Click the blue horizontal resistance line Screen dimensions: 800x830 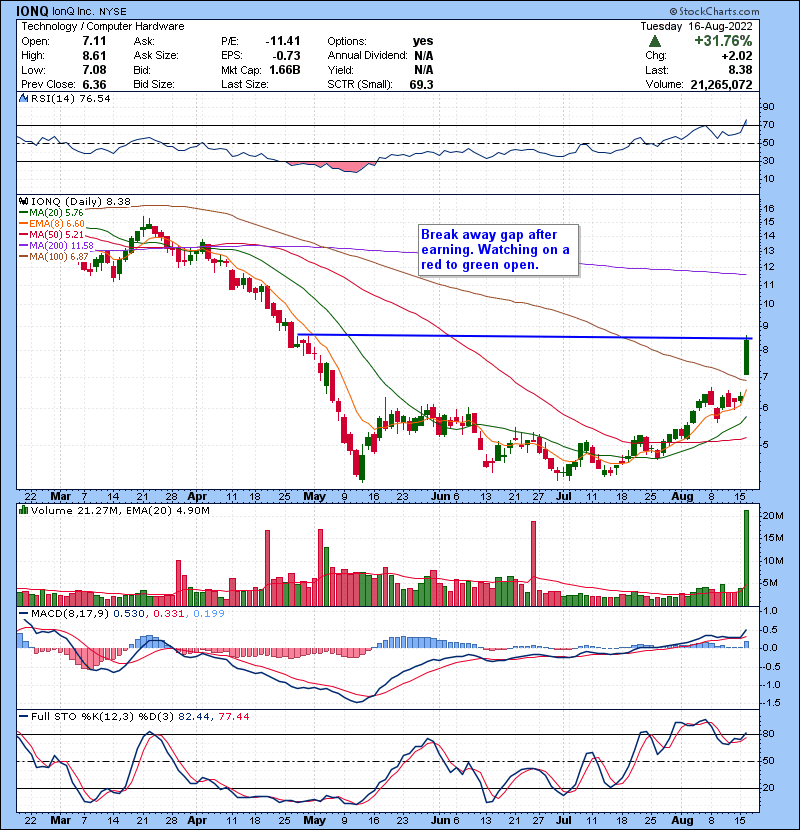524,337
